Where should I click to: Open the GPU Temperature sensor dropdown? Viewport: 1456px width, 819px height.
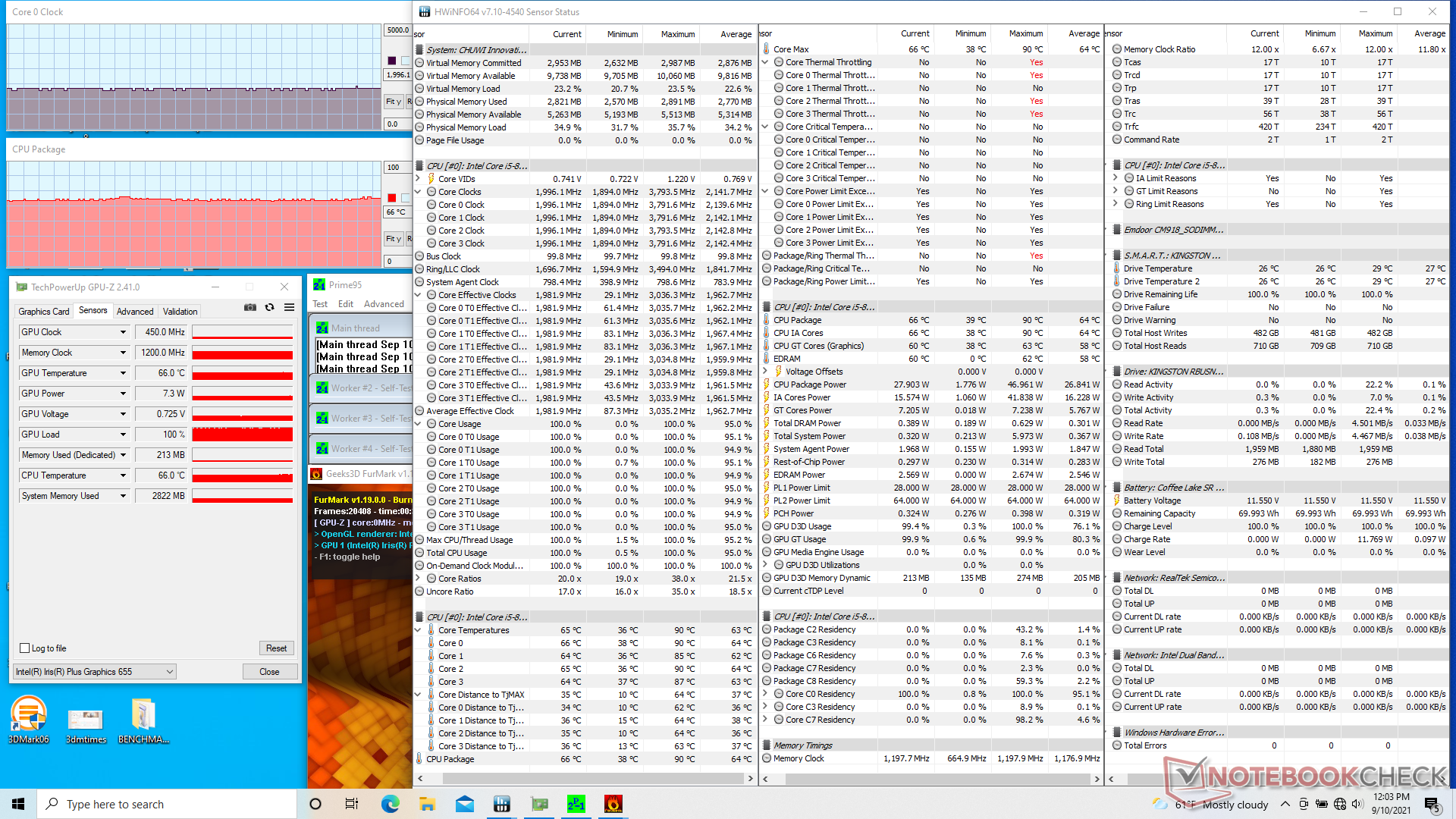pos(123,373)
